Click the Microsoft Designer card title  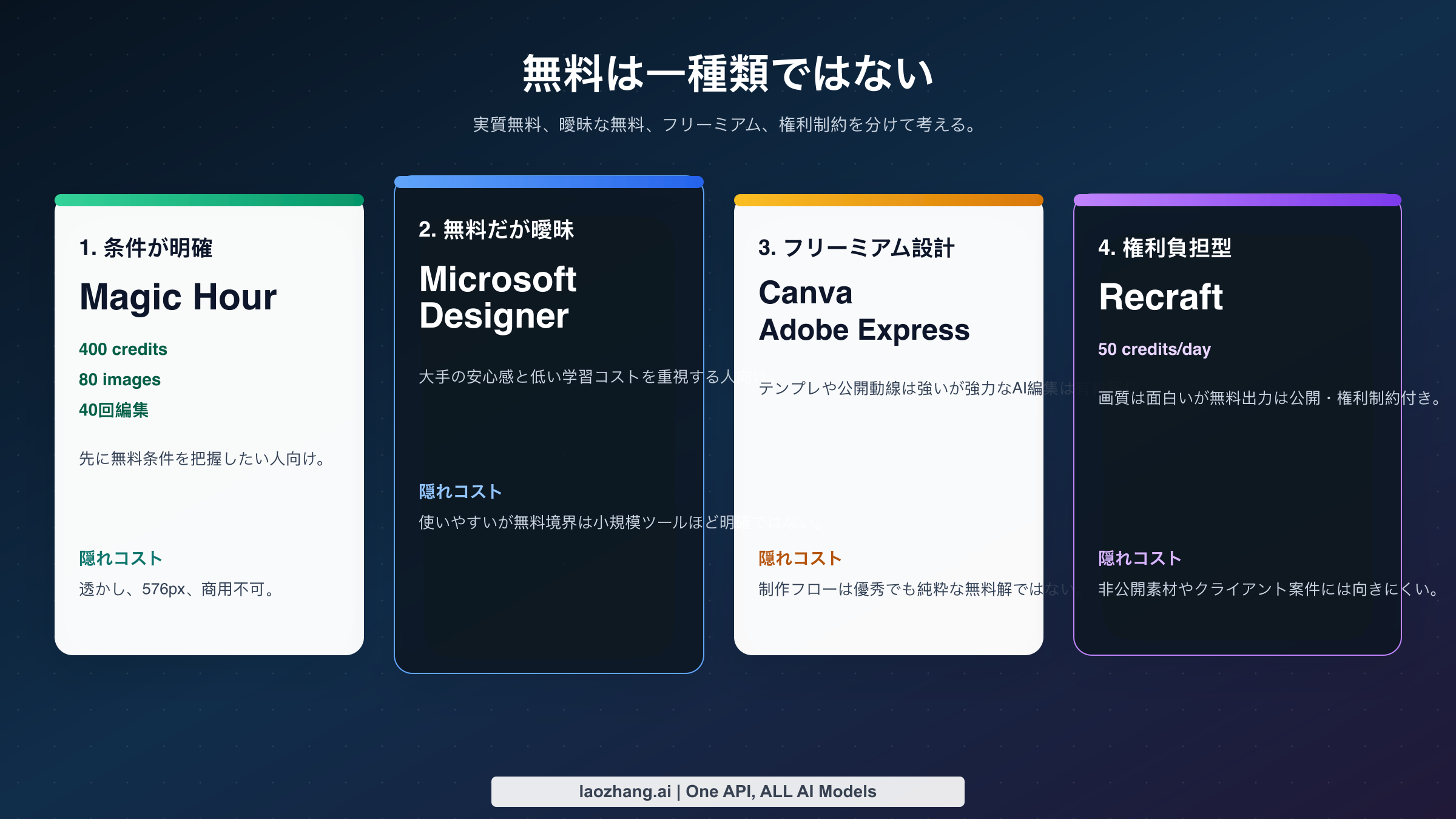pyautogui.click(x=497, y=297)
